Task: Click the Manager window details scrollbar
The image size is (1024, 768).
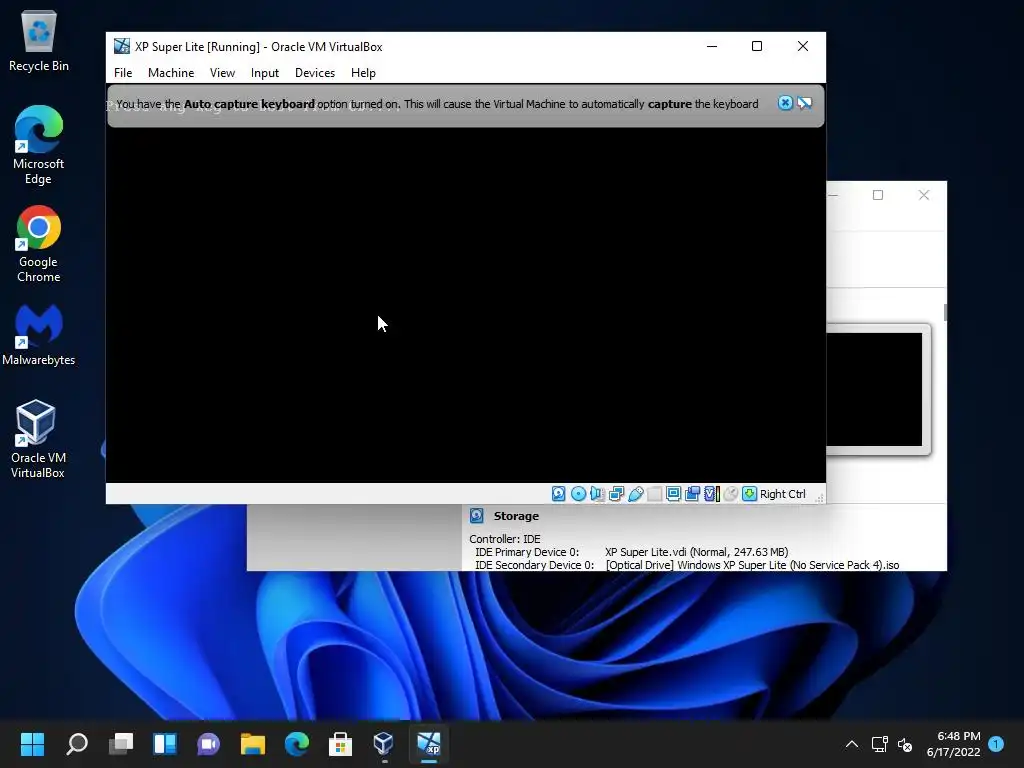Action: click(944, 312)
